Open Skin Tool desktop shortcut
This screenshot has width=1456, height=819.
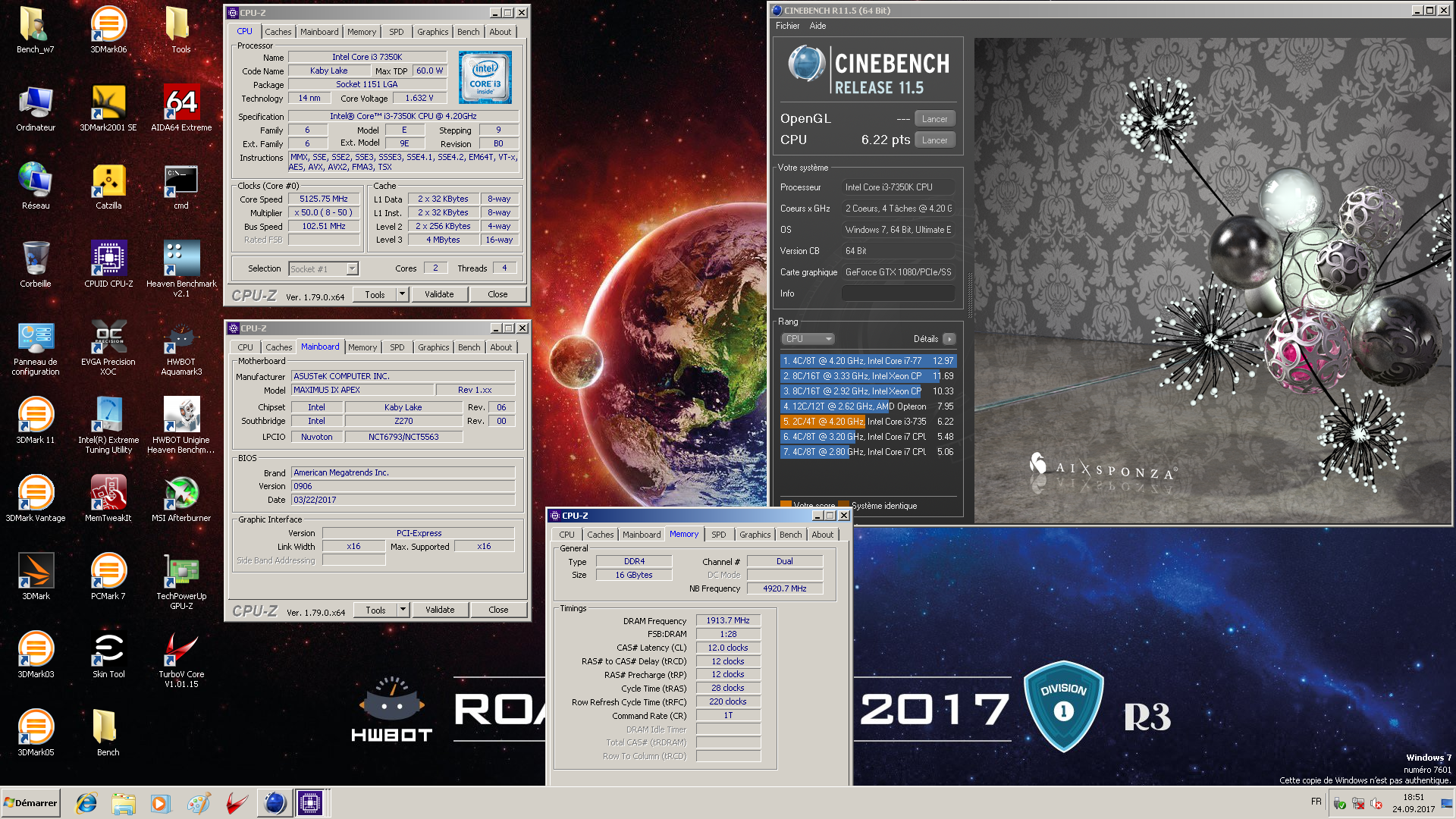(108, 655)
